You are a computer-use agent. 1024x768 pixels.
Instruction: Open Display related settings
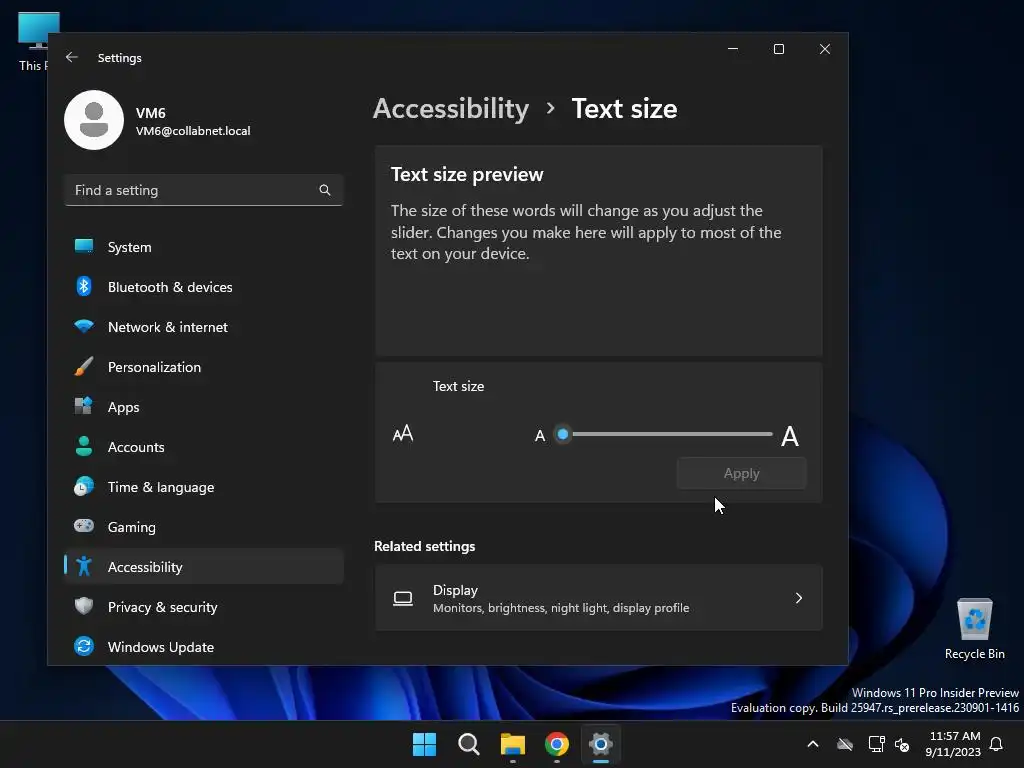pos(598,598)
